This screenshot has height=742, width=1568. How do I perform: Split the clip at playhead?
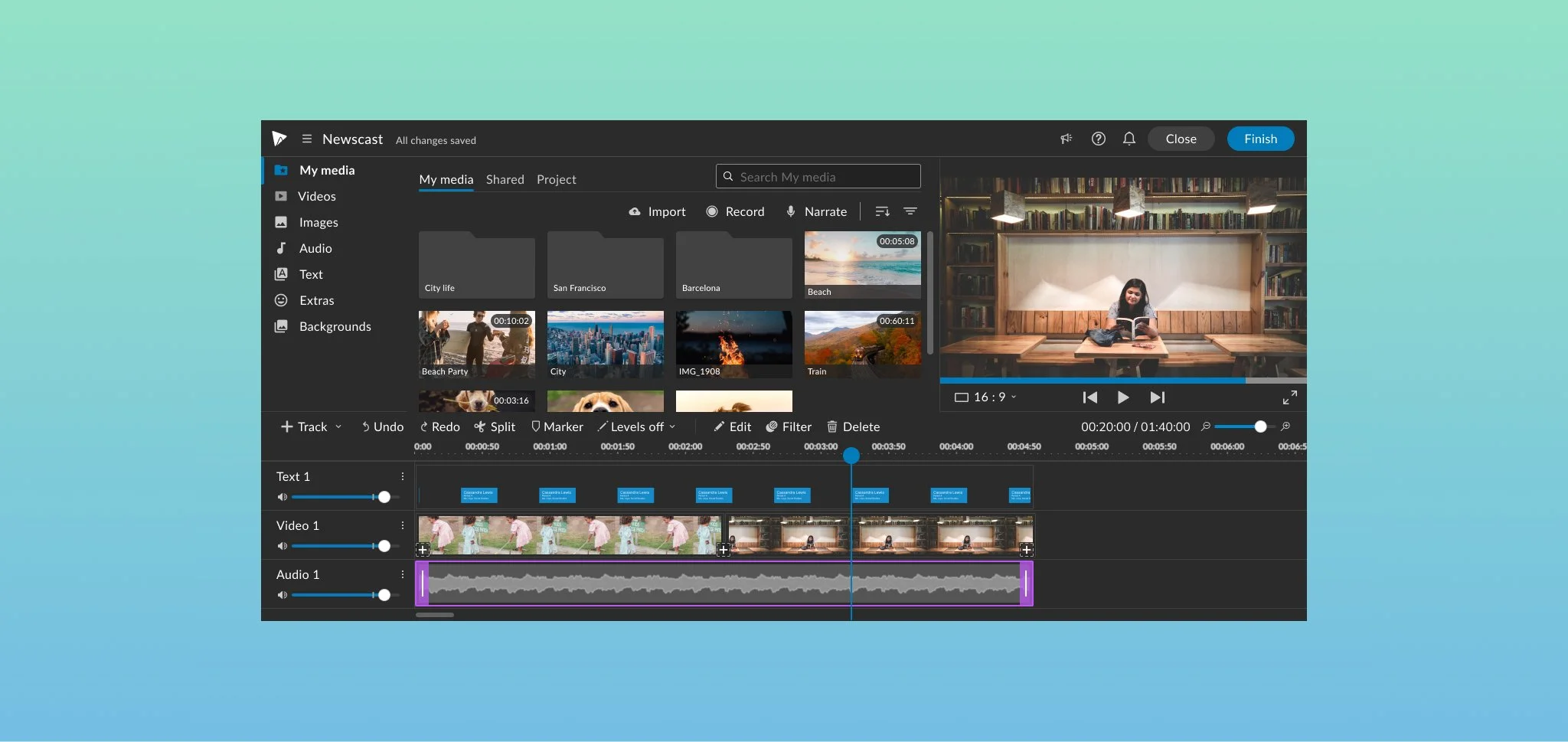pyautogui.click(x=495, y=427)
